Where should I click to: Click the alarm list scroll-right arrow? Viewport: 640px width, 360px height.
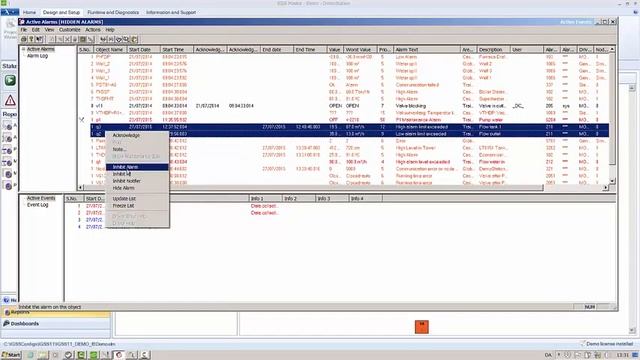[605, 187]
